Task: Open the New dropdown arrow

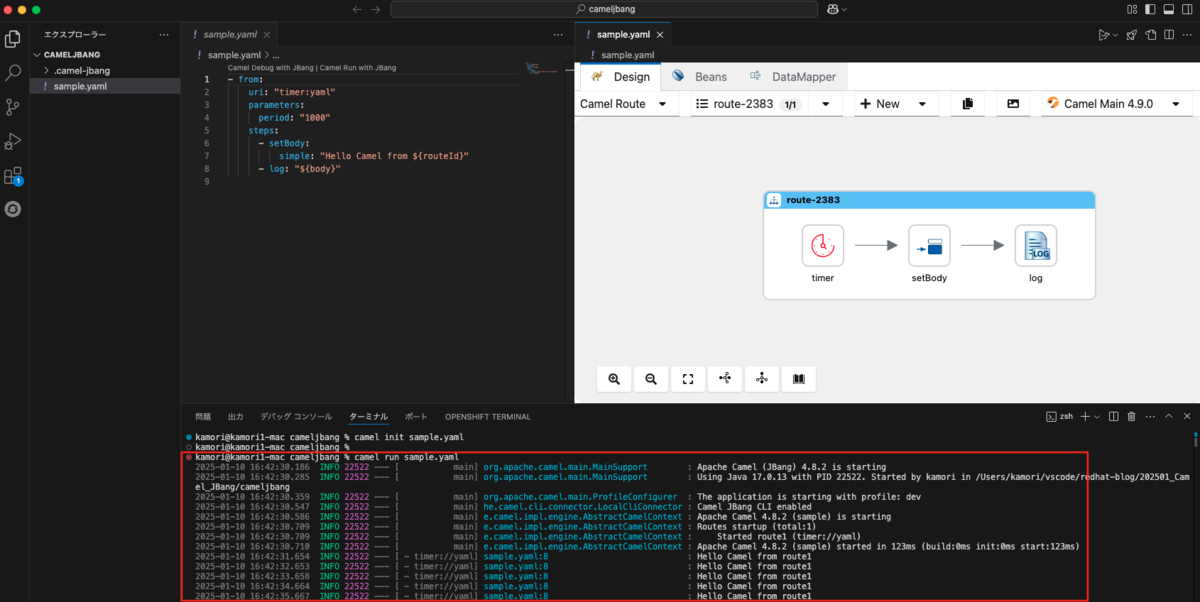Action: (922, 104)
